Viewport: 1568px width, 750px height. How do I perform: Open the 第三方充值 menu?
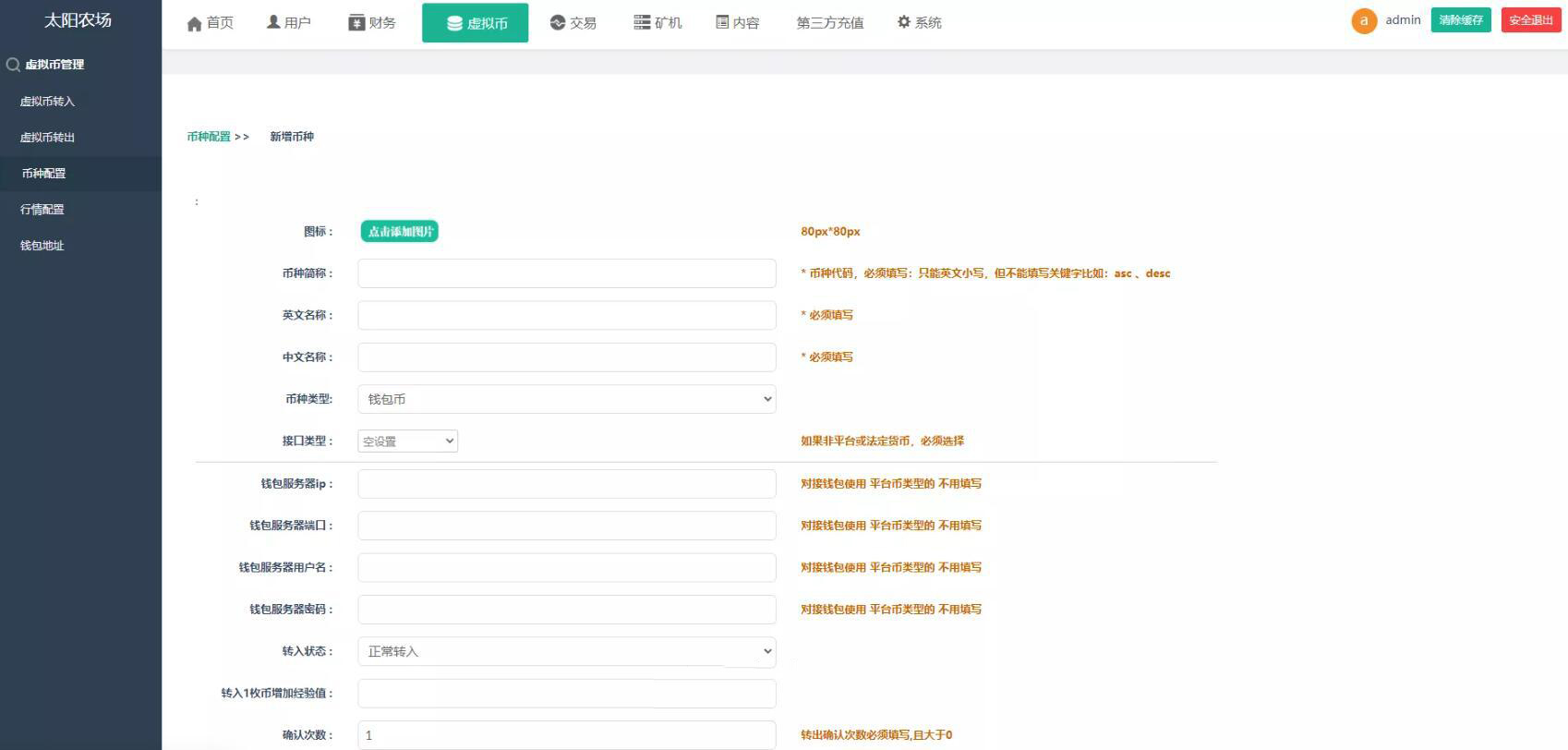click(x=829, y=23)
